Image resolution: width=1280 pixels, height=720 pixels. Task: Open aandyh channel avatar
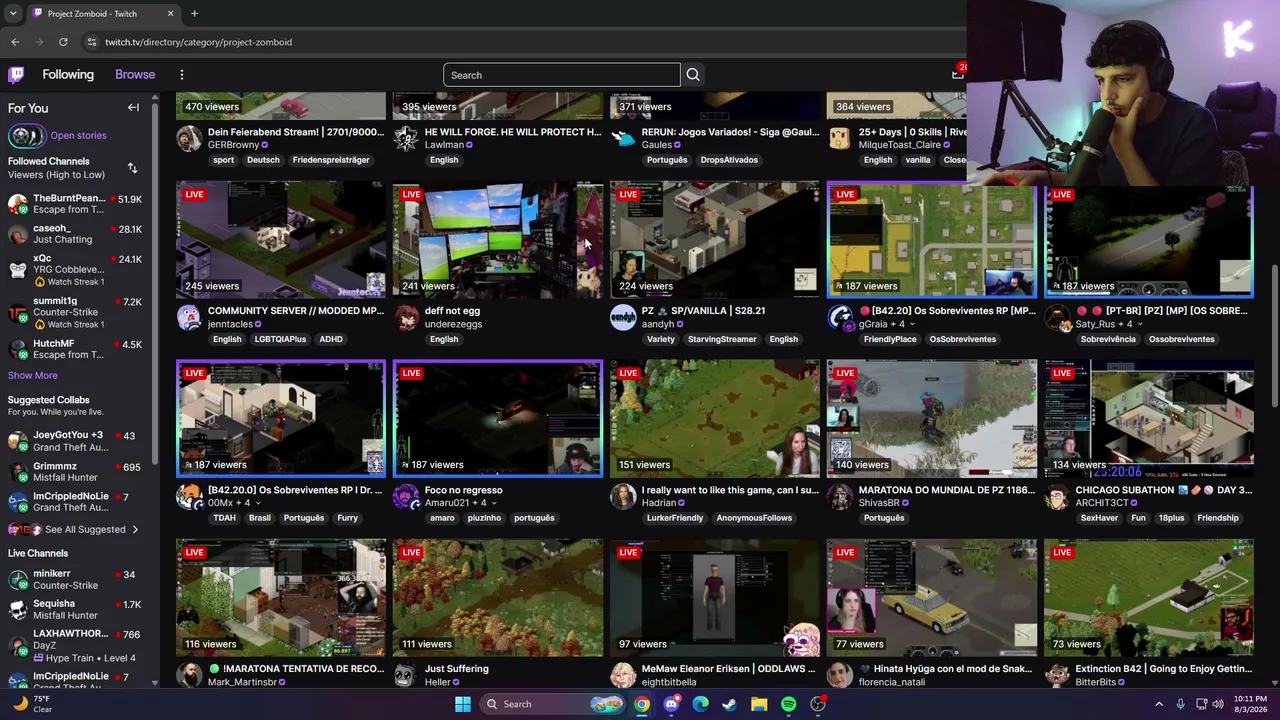point(622,318)
